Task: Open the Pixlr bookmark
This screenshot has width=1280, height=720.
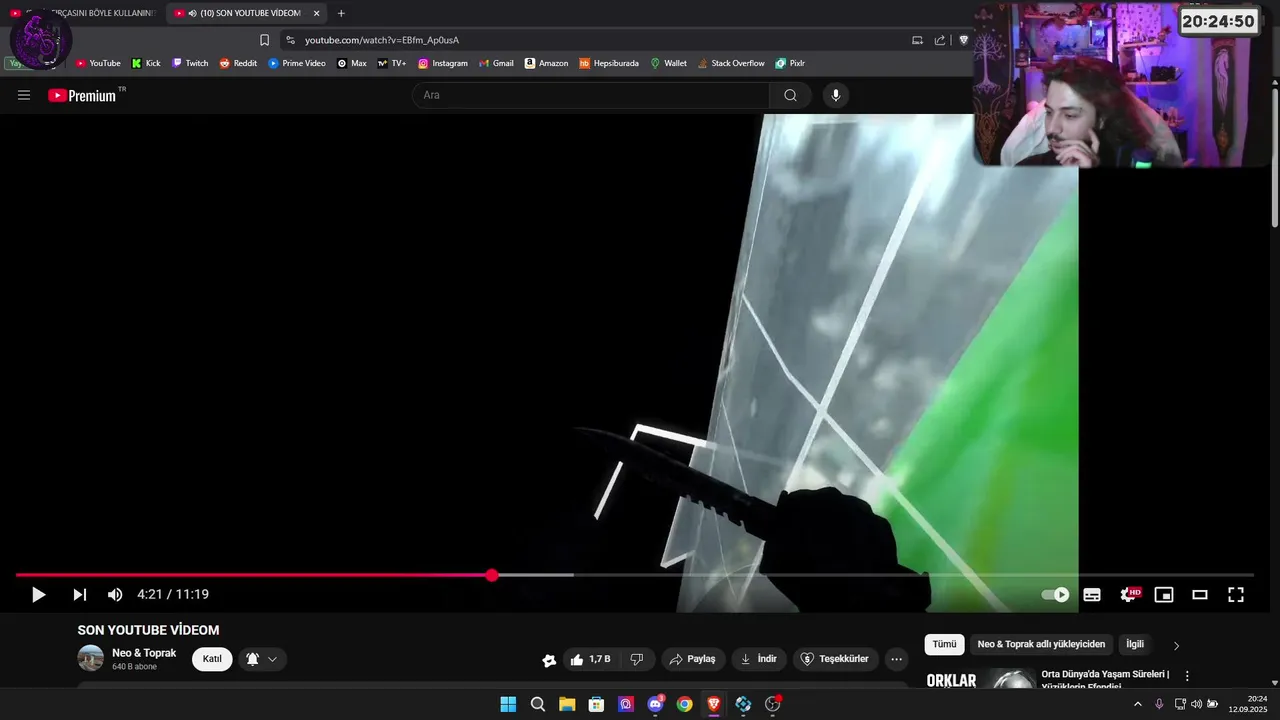Action: click(x=790, y=63)
